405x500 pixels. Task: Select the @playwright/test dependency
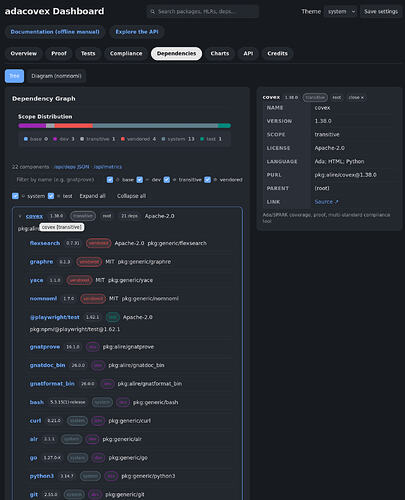55,317
